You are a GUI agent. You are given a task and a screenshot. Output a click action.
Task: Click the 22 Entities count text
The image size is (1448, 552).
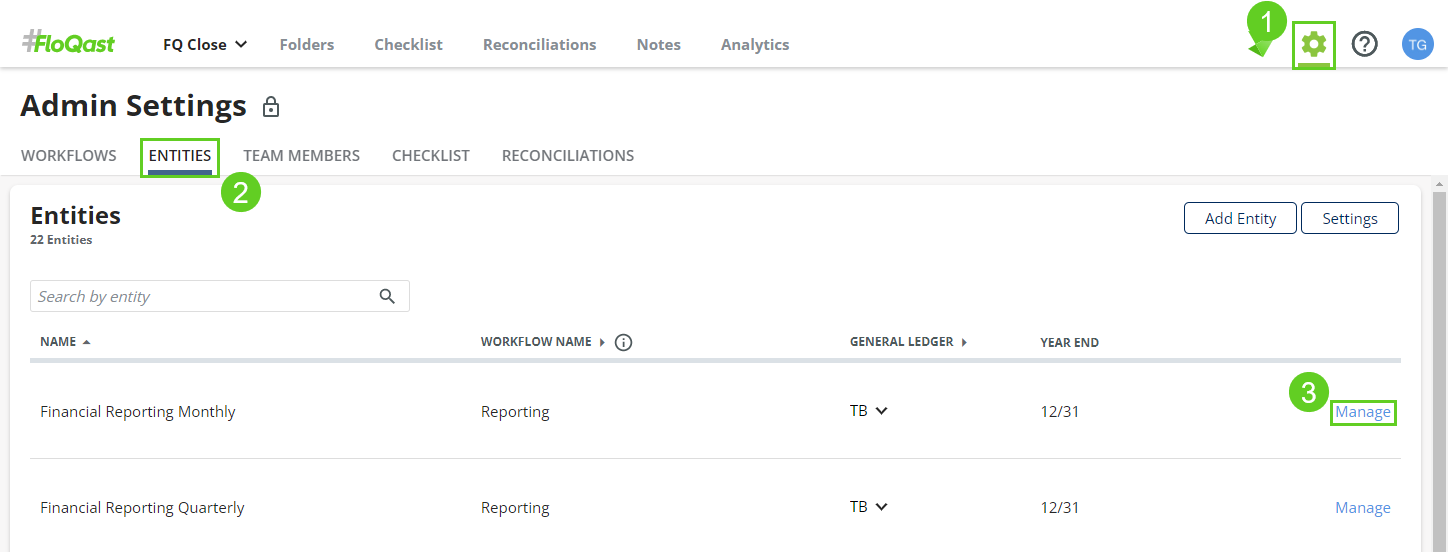click(x=61, y=240)
